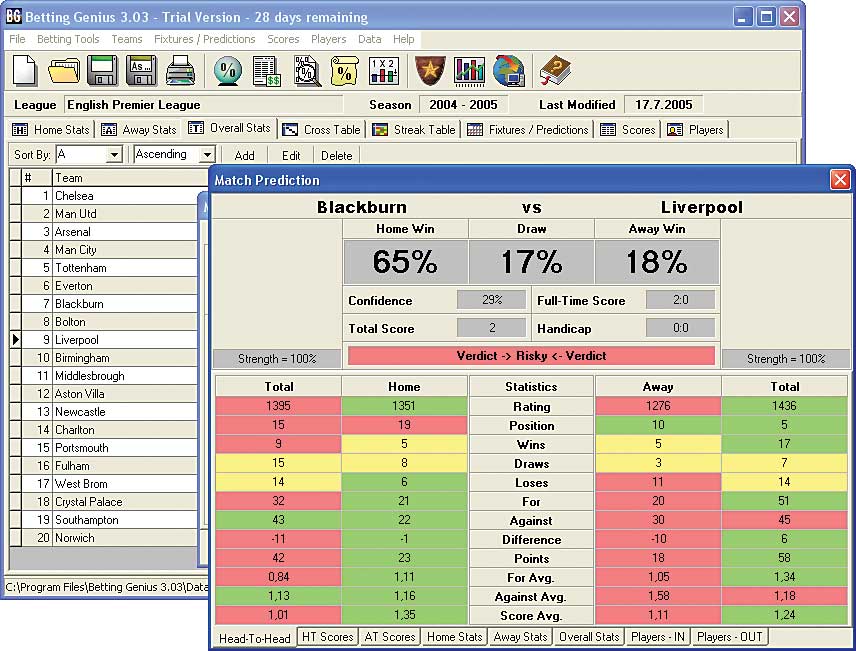Open the main window Scores tab
The height and width of the screenshot is (651, 856).
click(x=628, y=129)
